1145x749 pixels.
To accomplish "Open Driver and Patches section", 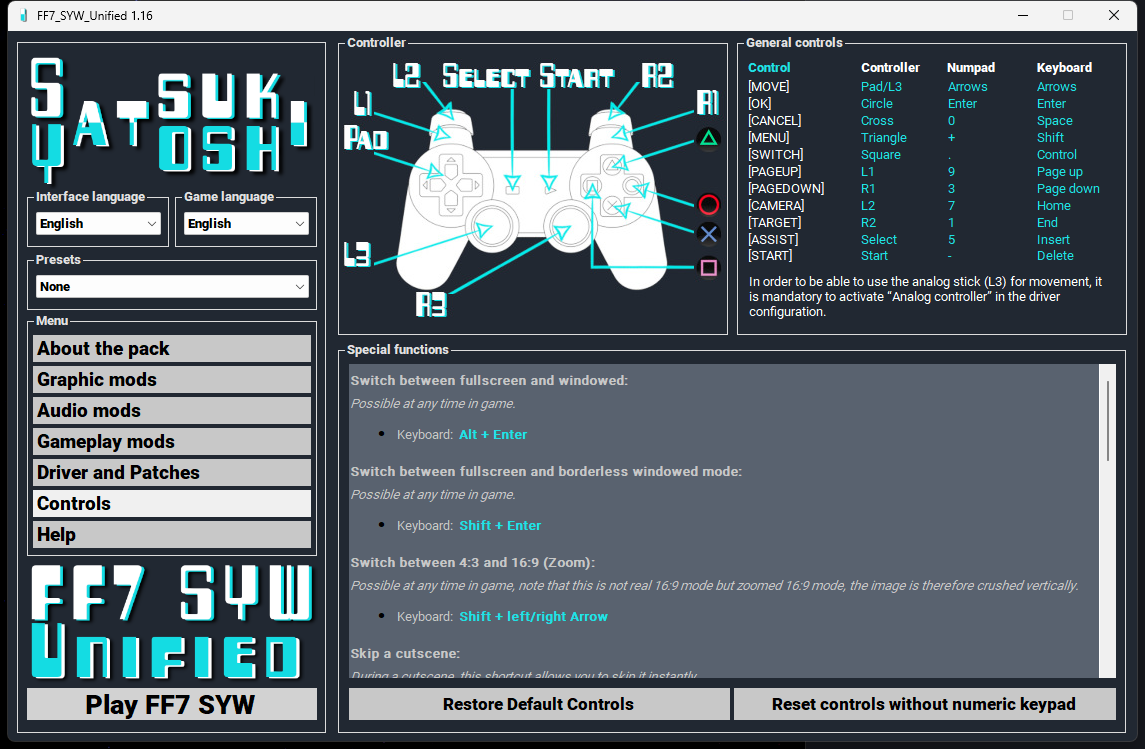I will point(172,472).
